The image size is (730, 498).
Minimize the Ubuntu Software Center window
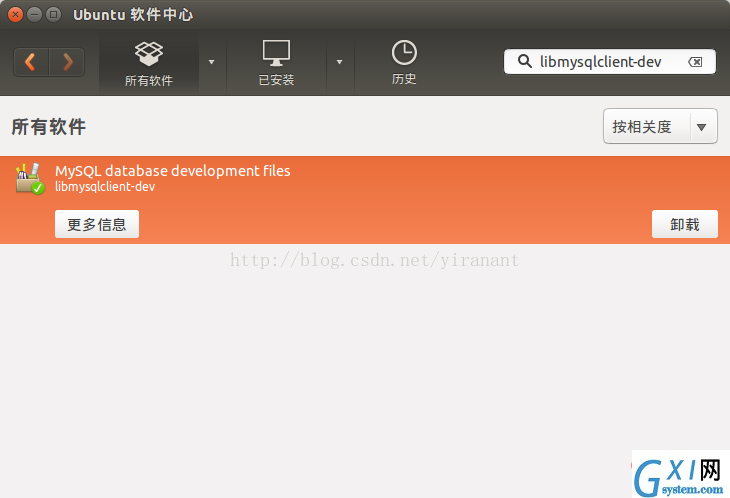pos(34,14)
